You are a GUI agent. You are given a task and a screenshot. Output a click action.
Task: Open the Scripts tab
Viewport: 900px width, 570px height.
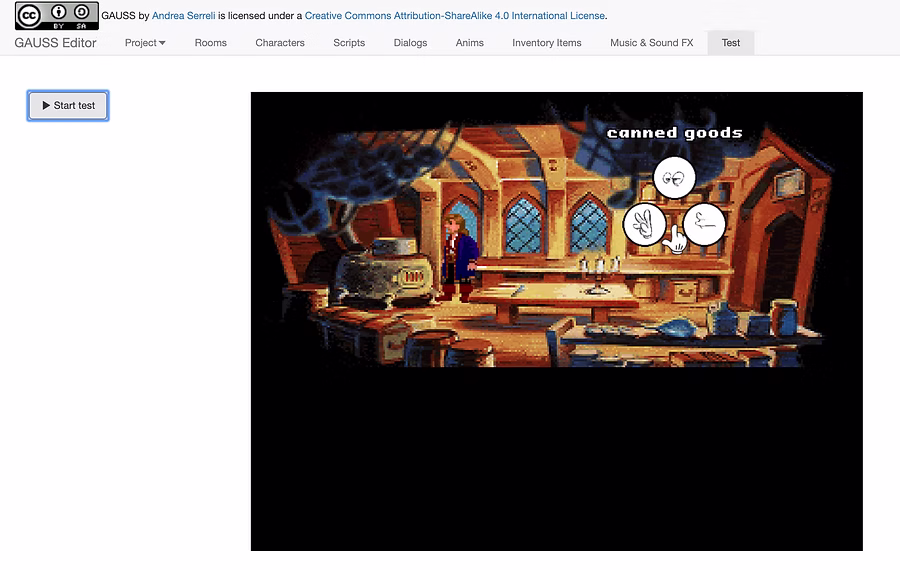[x=349, y=42]
